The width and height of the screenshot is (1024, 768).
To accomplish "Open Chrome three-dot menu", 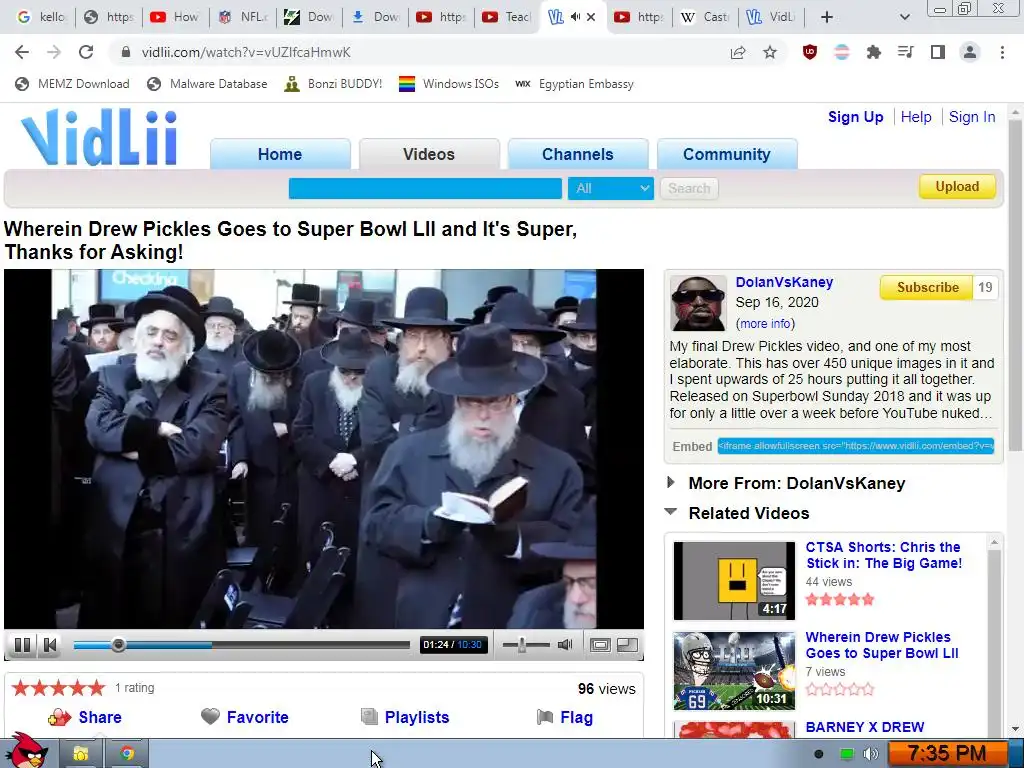I will [x=1002, y=52].
